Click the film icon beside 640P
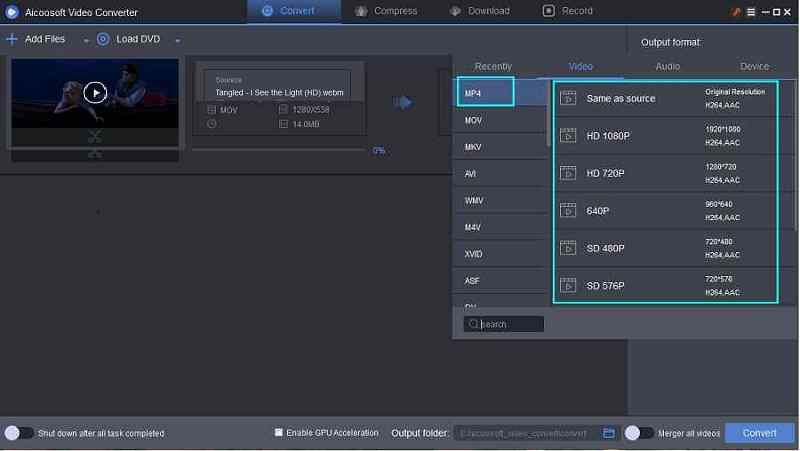This screenshot has height=451, width=800. tap(568, 210)
